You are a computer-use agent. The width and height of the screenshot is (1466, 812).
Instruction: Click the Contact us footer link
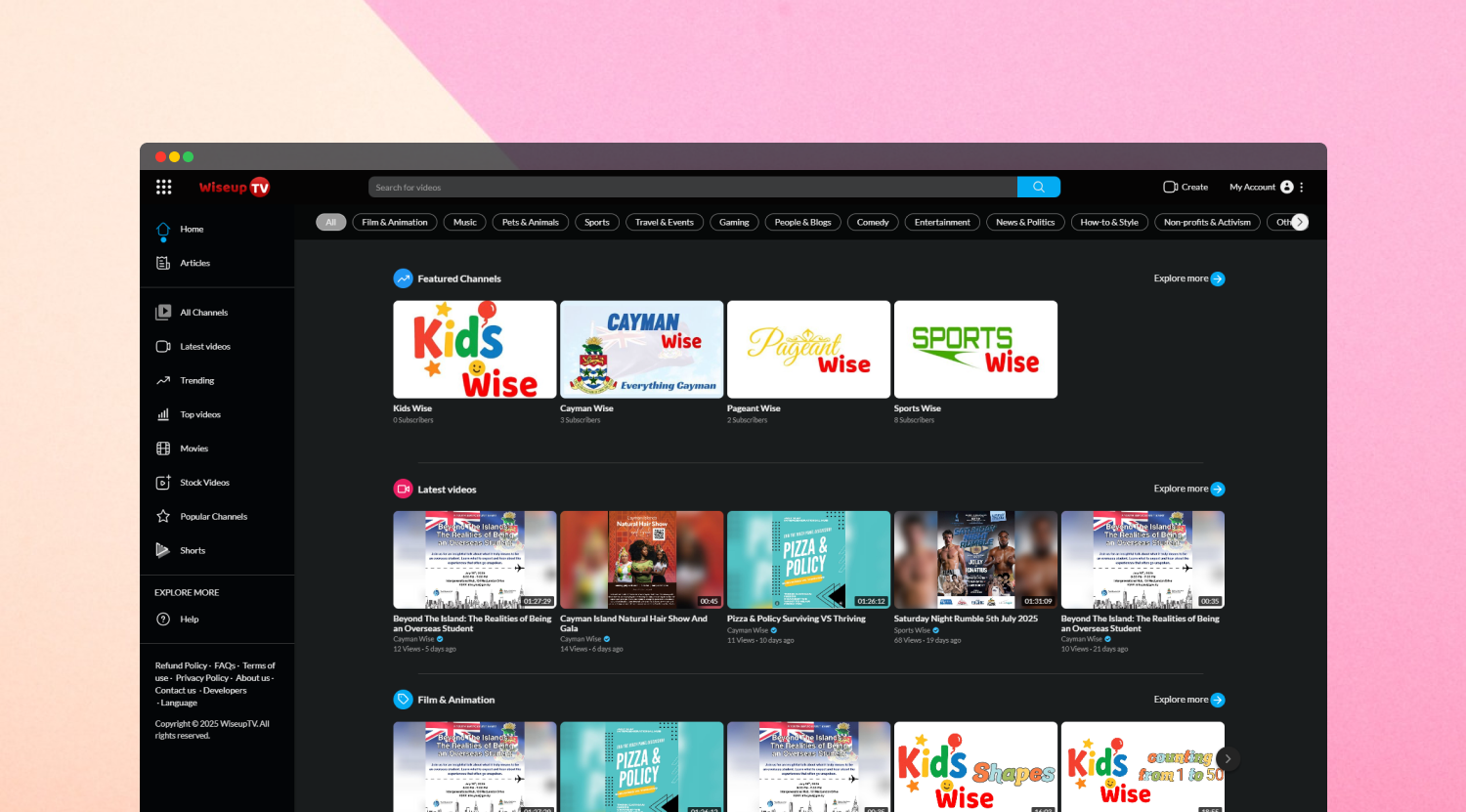pos(175,691)
